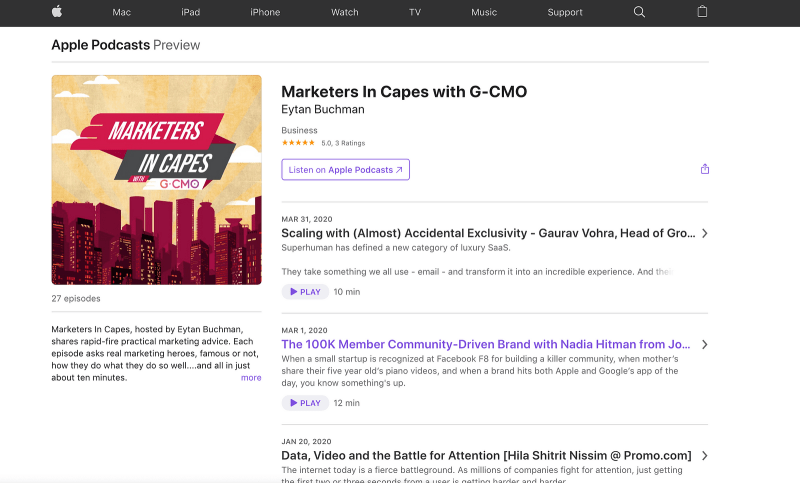Screen dimensions: 800x483
Task: Click the five-star rating display
Action: pos(298,143)
